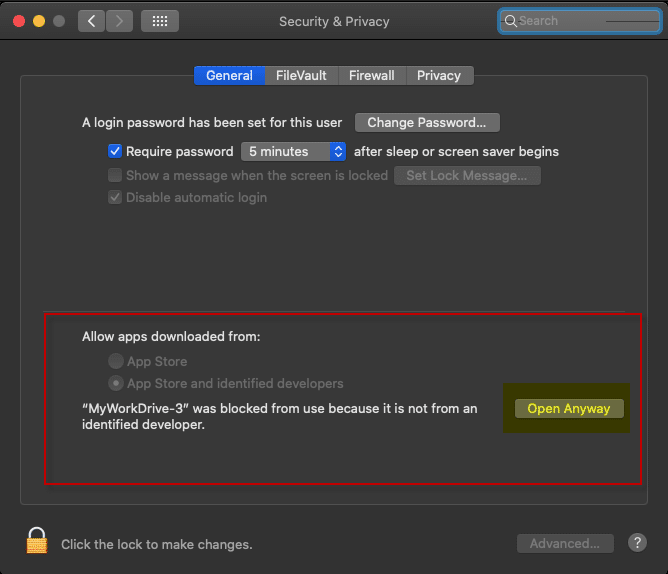
Task: Go back with the left arrow button
Action: (x=92, y=21)
